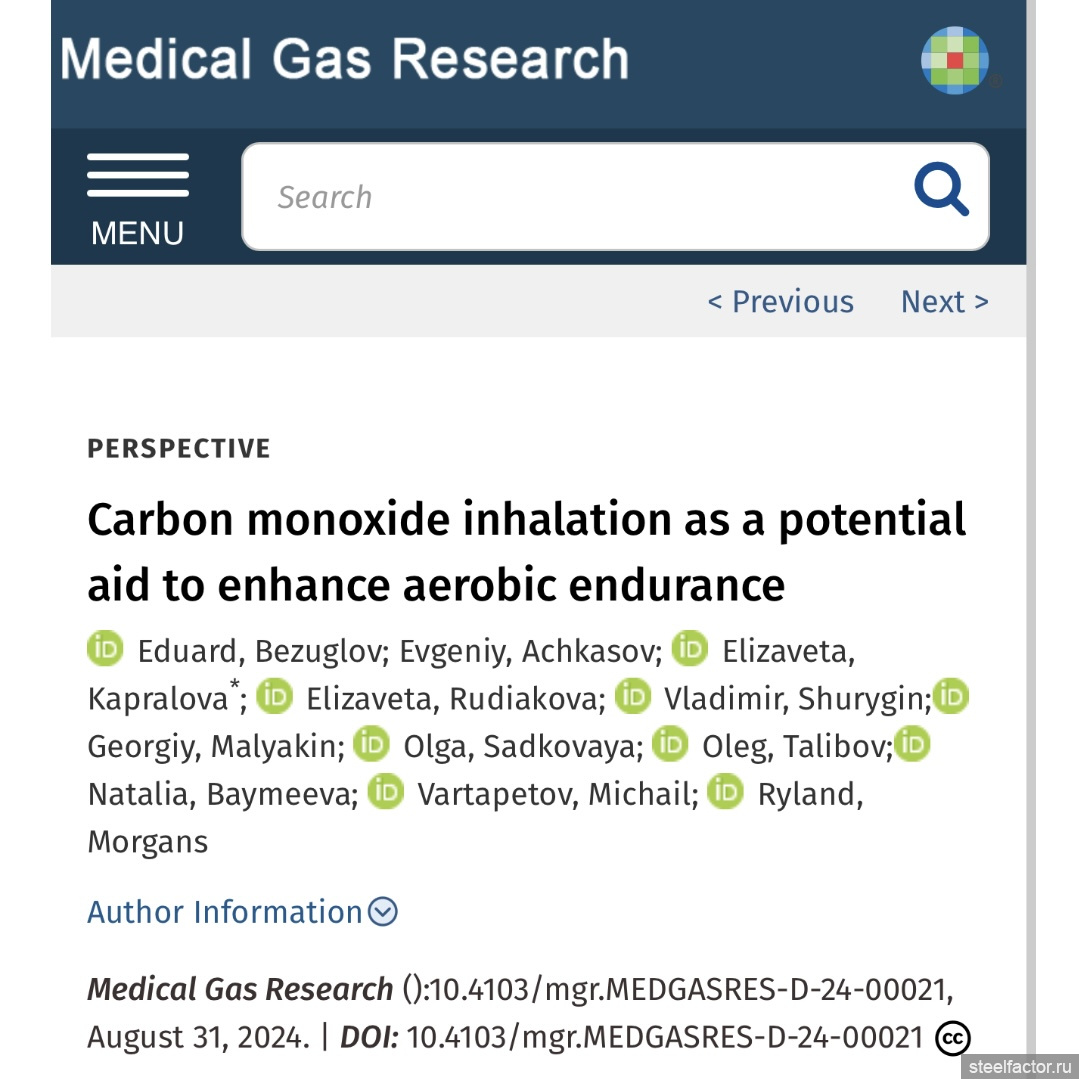Click the Author Information chevron arrow

[x=383, y=912]
